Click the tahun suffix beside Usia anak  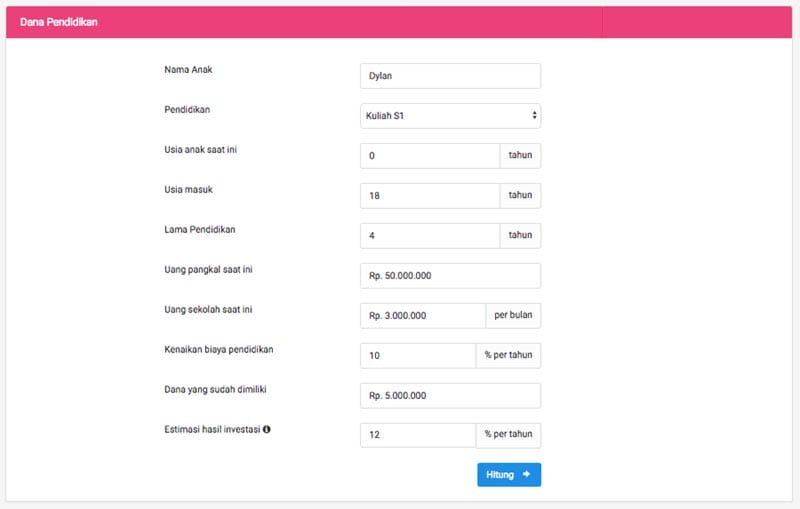520,156
